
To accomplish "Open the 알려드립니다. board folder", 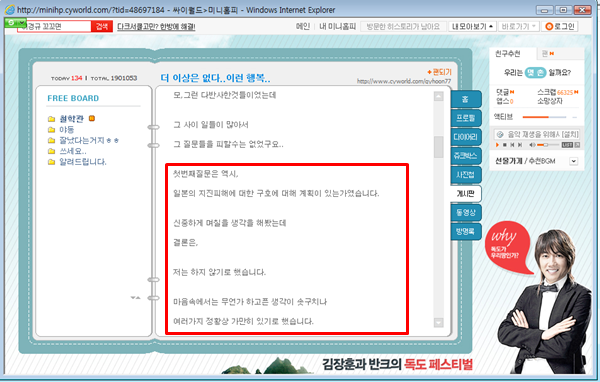I will click(x=83, y=162).
